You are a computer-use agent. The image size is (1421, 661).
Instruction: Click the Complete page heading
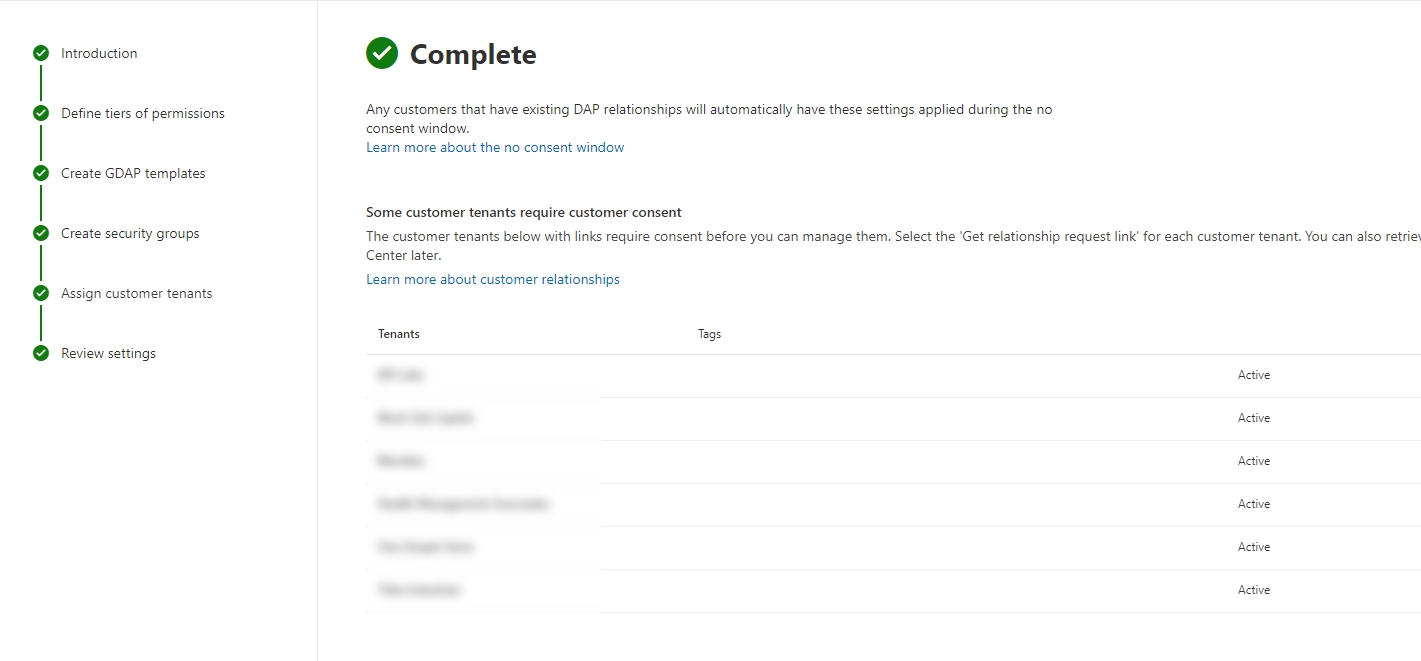pos(473,54)
